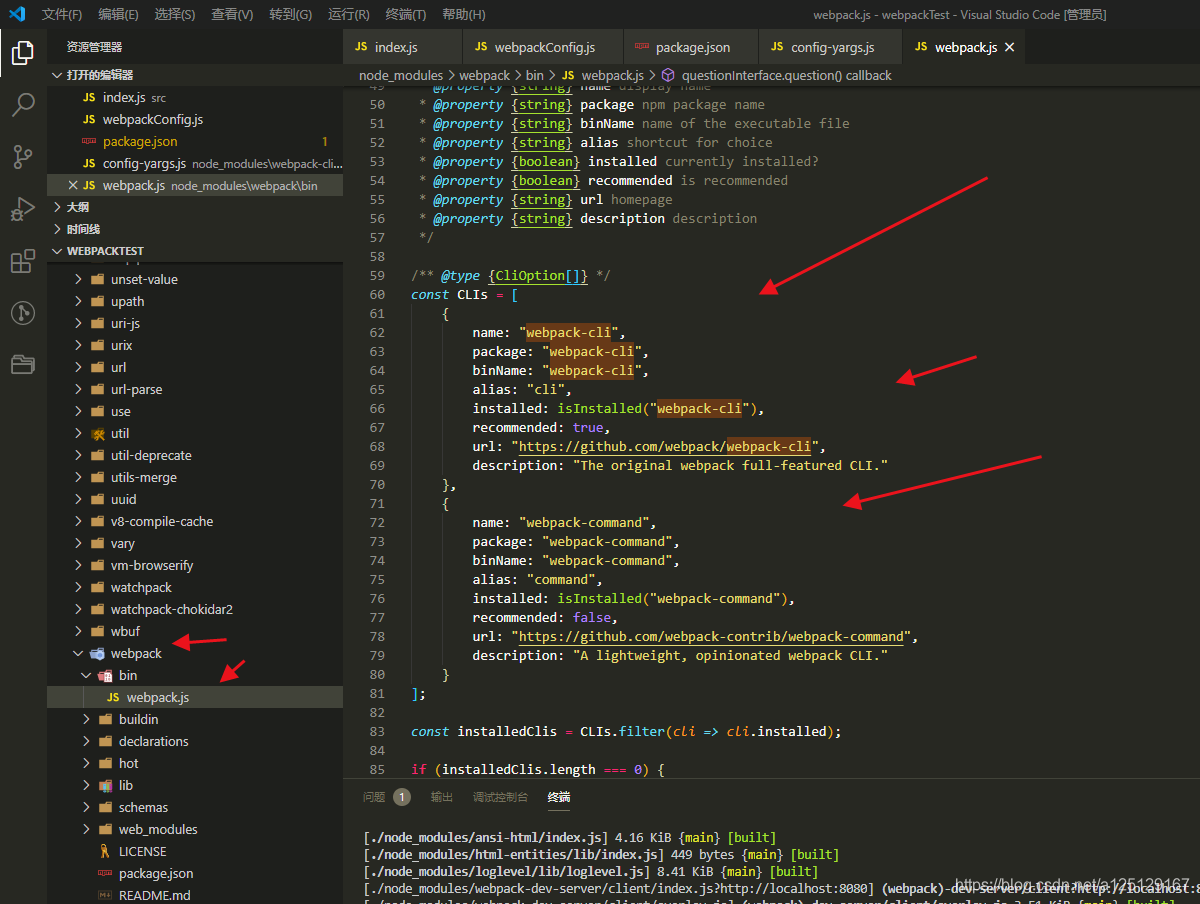Close the webpack.js editor tab

(1009, 47)
